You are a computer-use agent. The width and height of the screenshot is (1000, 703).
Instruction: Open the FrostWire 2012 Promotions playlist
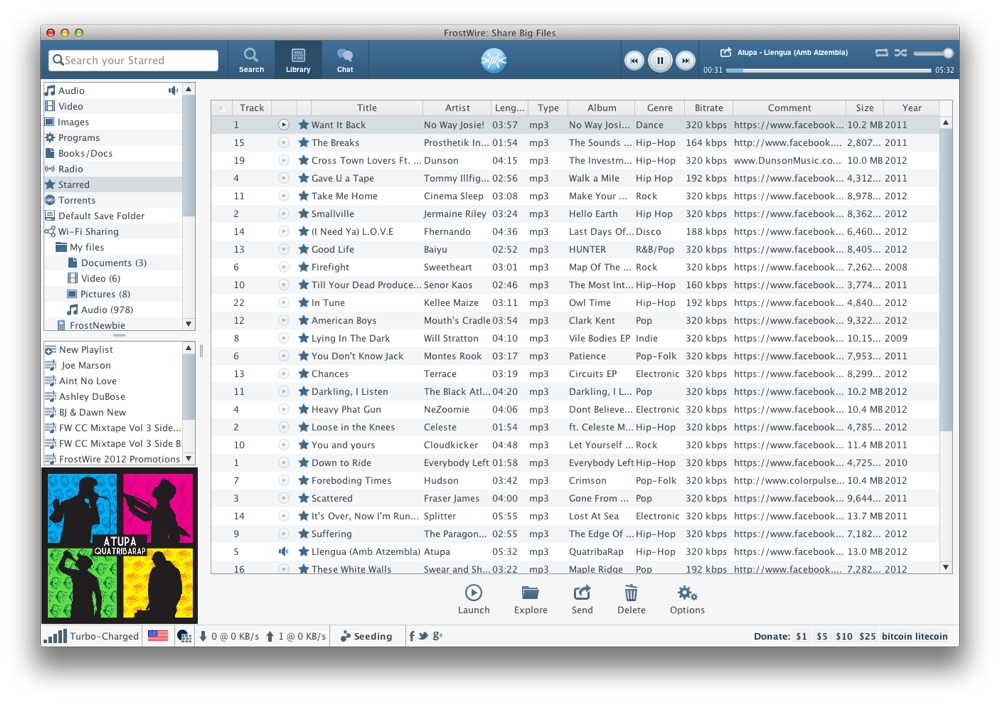pyautogui.click(x=112, y=459)
